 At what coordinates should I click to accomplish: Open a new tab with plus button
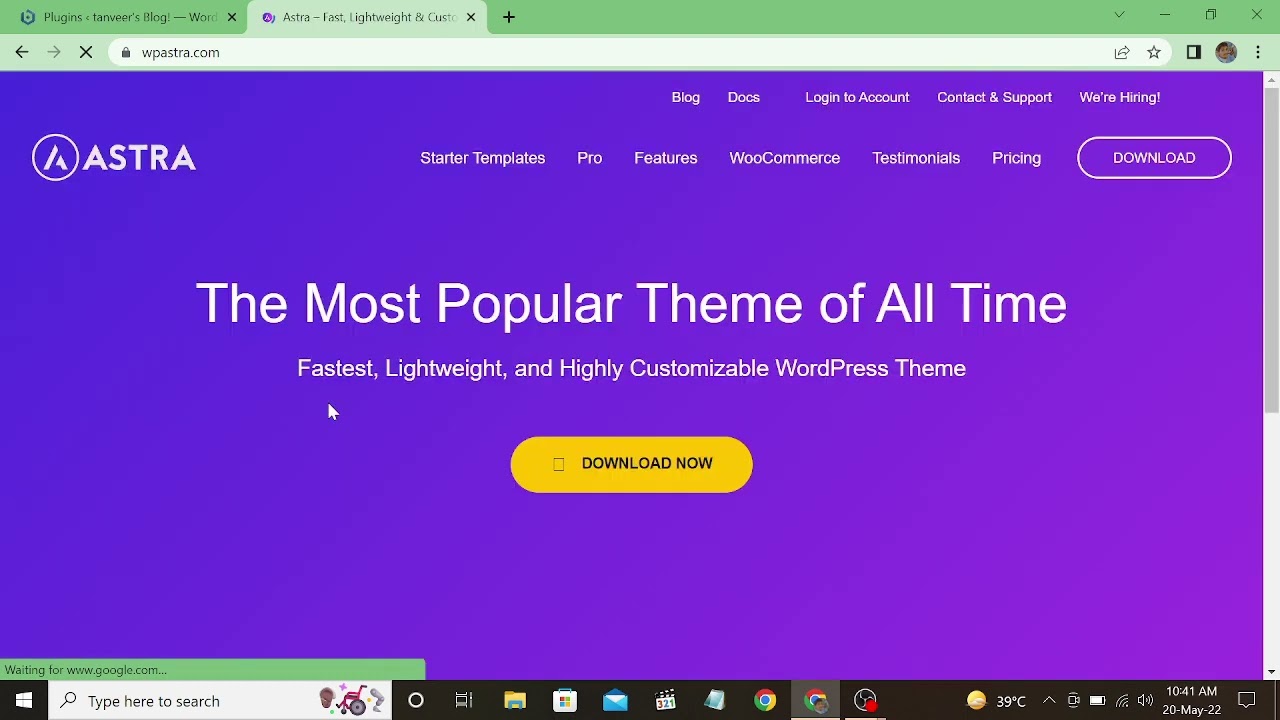point(509,17)
